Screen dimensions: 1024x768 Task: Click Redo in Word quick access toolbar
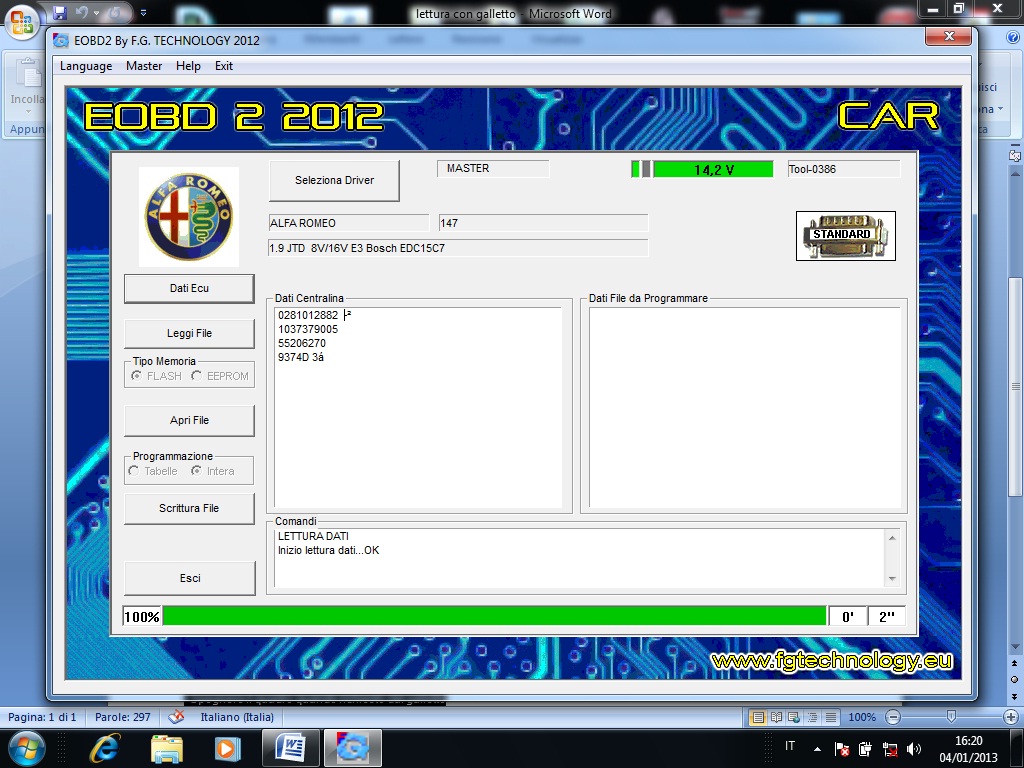click(x=114, y=12)
